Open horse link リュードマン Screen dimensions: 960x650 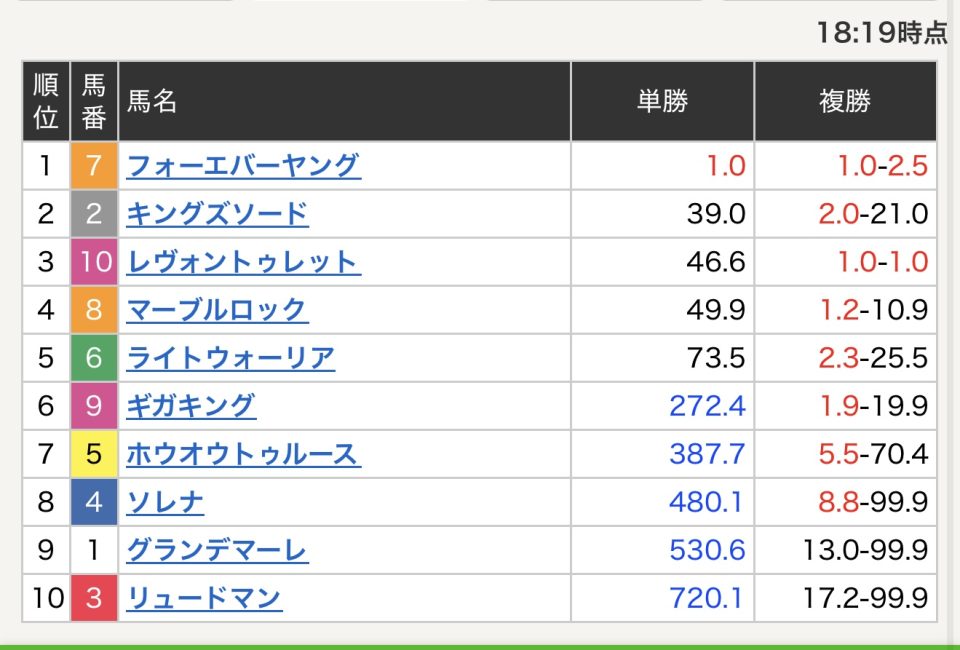pyautogui.click(x=204, y=598)
